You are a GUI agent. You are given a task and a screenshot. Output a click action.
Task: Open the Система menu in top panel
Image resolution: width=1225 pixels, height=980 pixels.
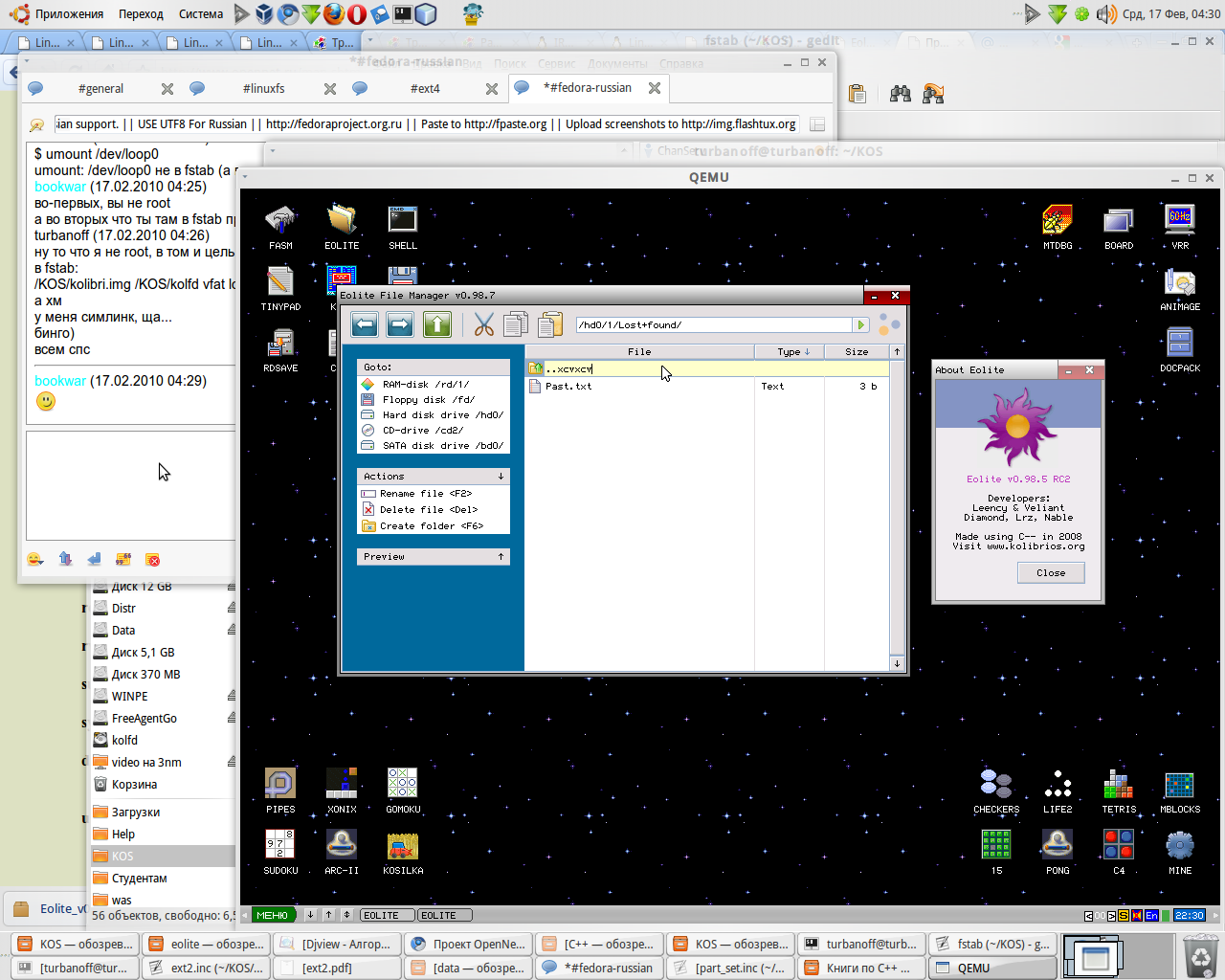200,14
